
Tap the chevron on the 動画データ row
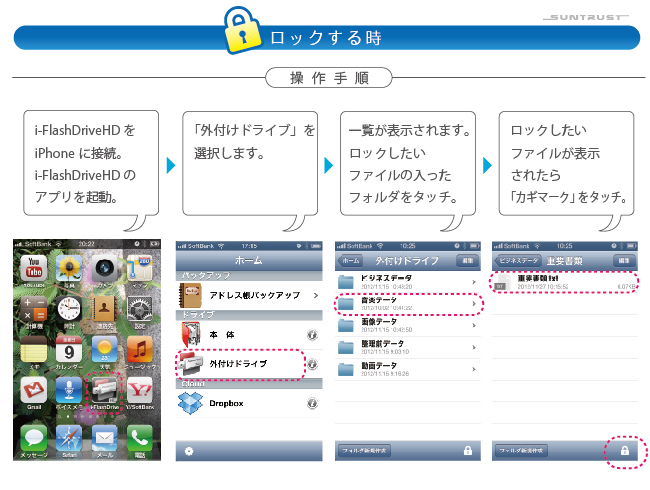point(474,369)
